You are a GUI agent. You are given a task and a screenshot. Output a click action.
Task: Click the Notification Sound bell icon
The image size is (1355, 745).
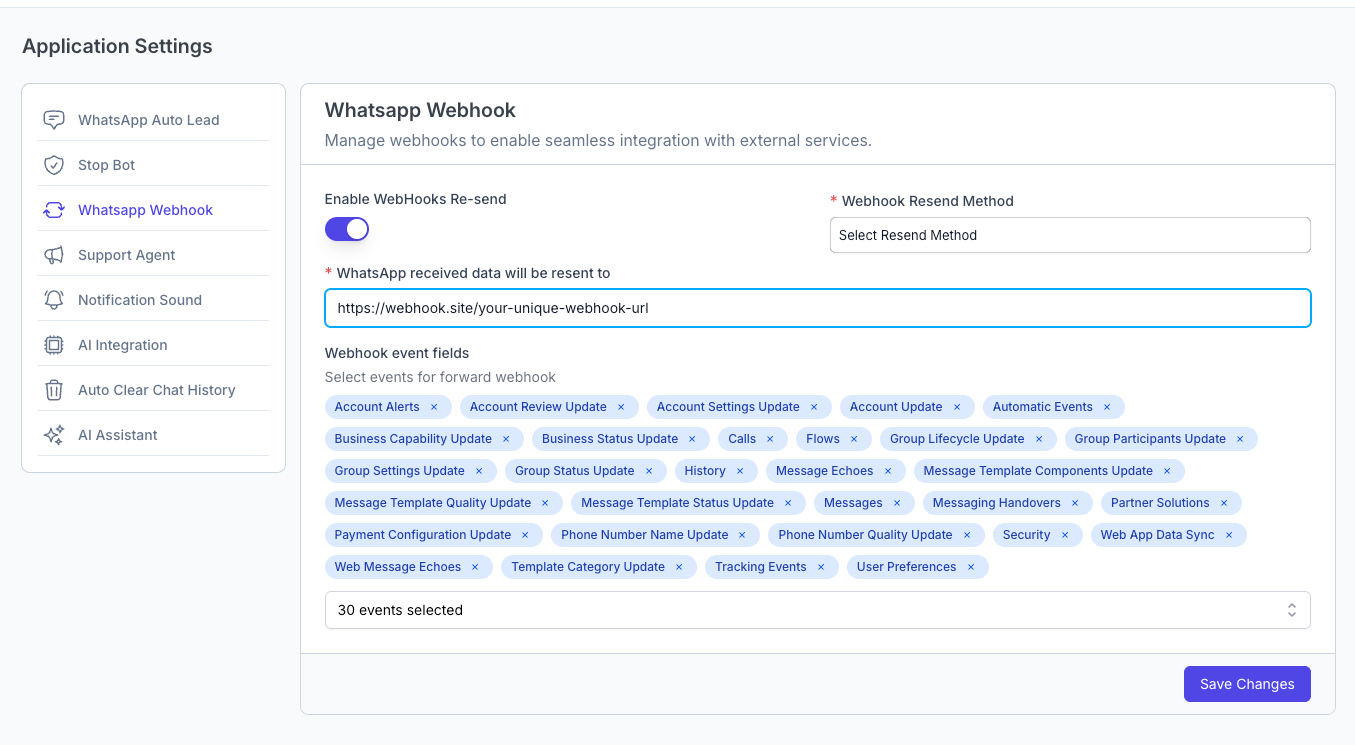click(54, 300)
